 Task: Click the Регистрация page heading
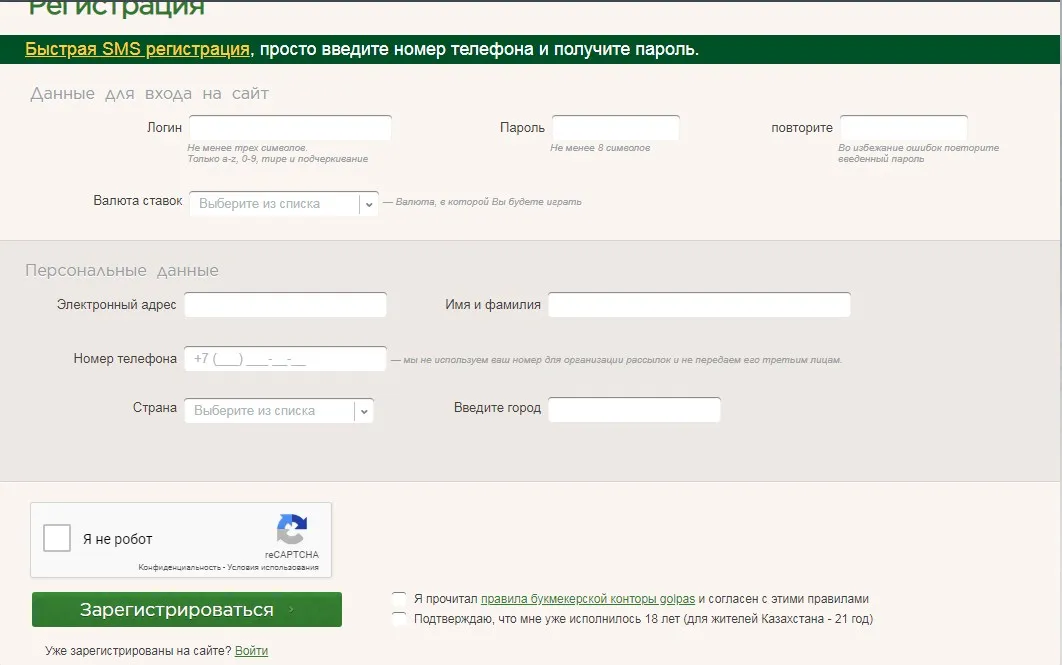(x=116, y=8)
